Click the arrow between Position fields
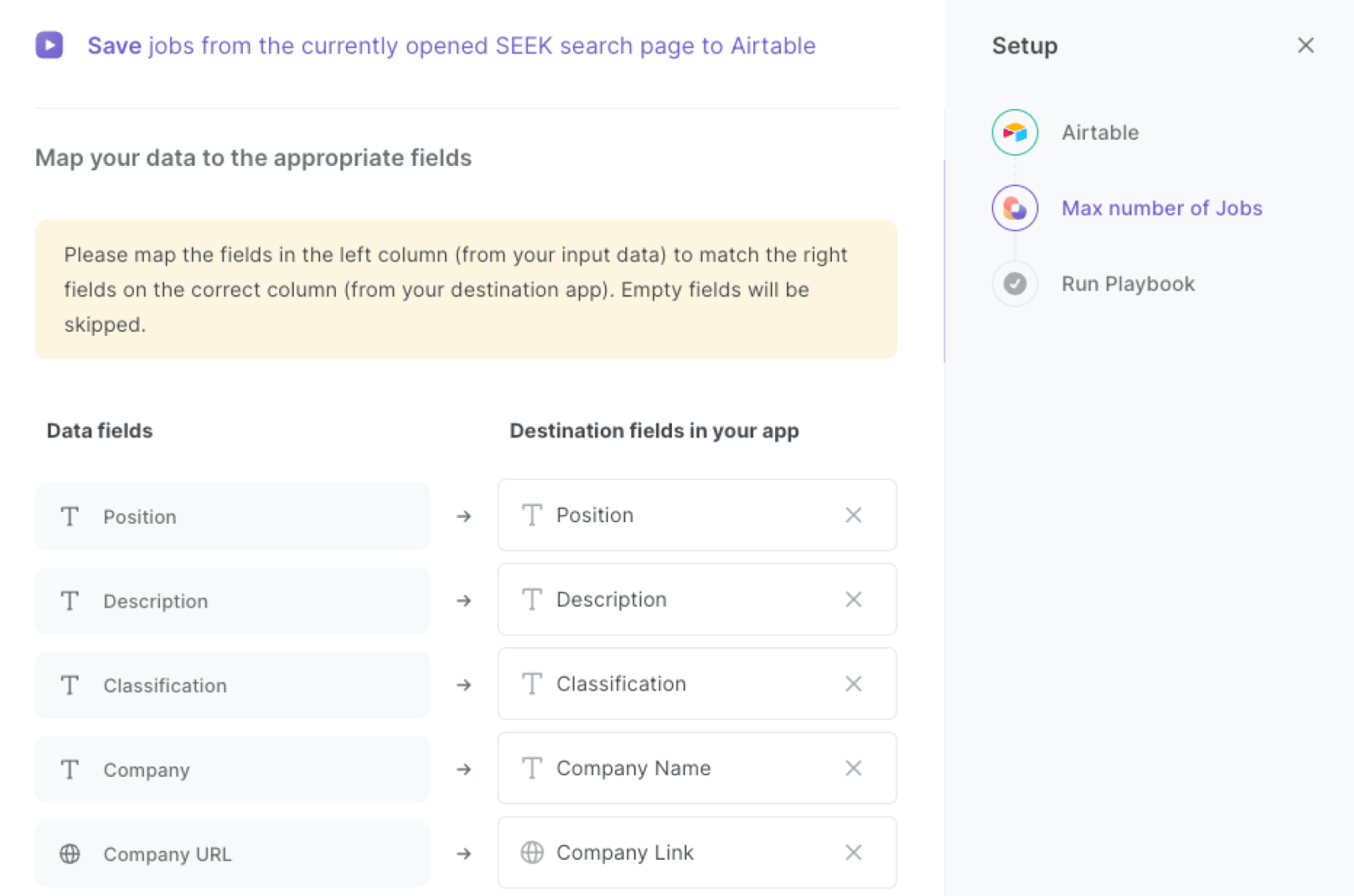The width and height of the screenshot is (1354, 896). [x=464, y=516]
